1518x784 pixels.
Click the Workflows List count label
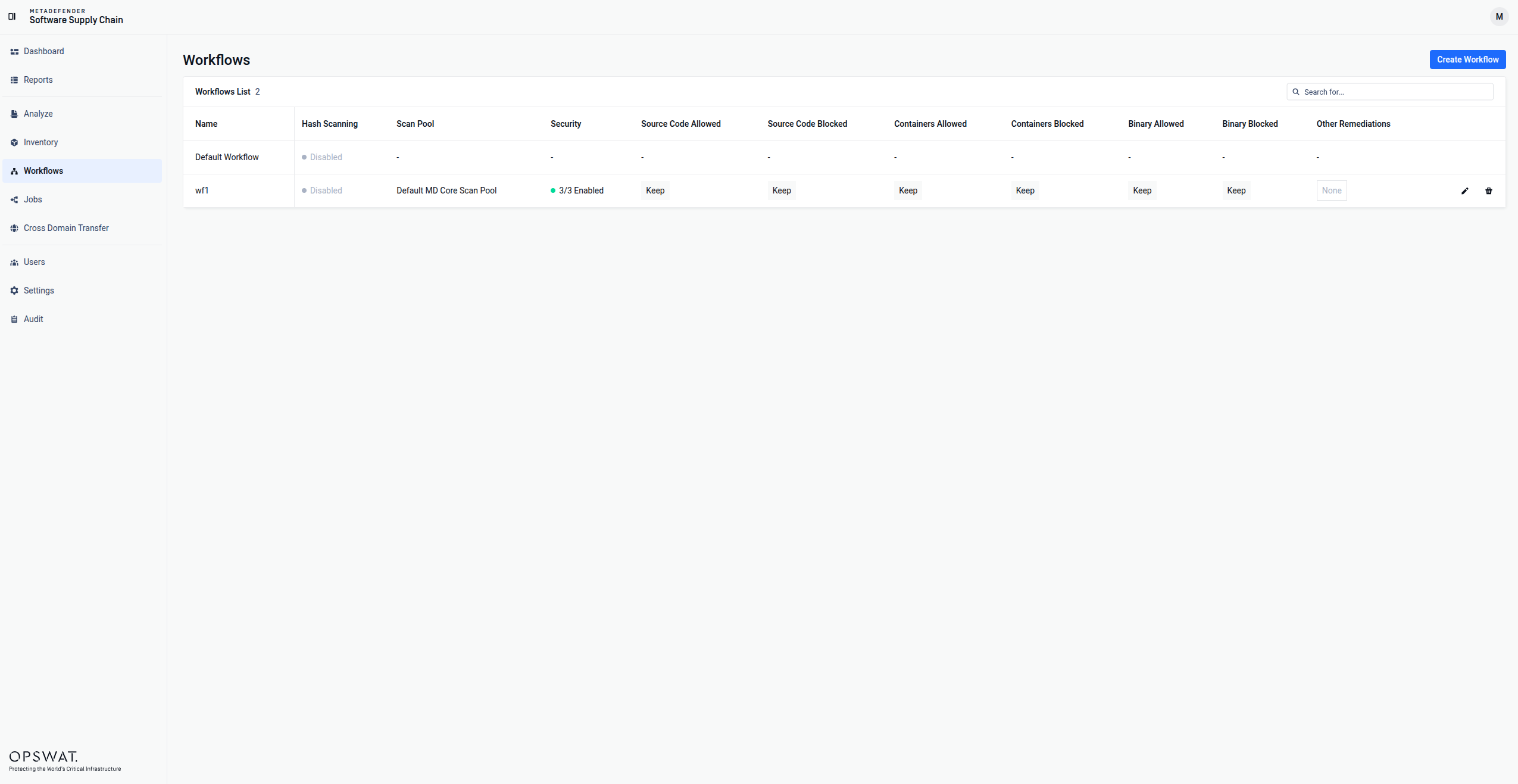point(227,92)
